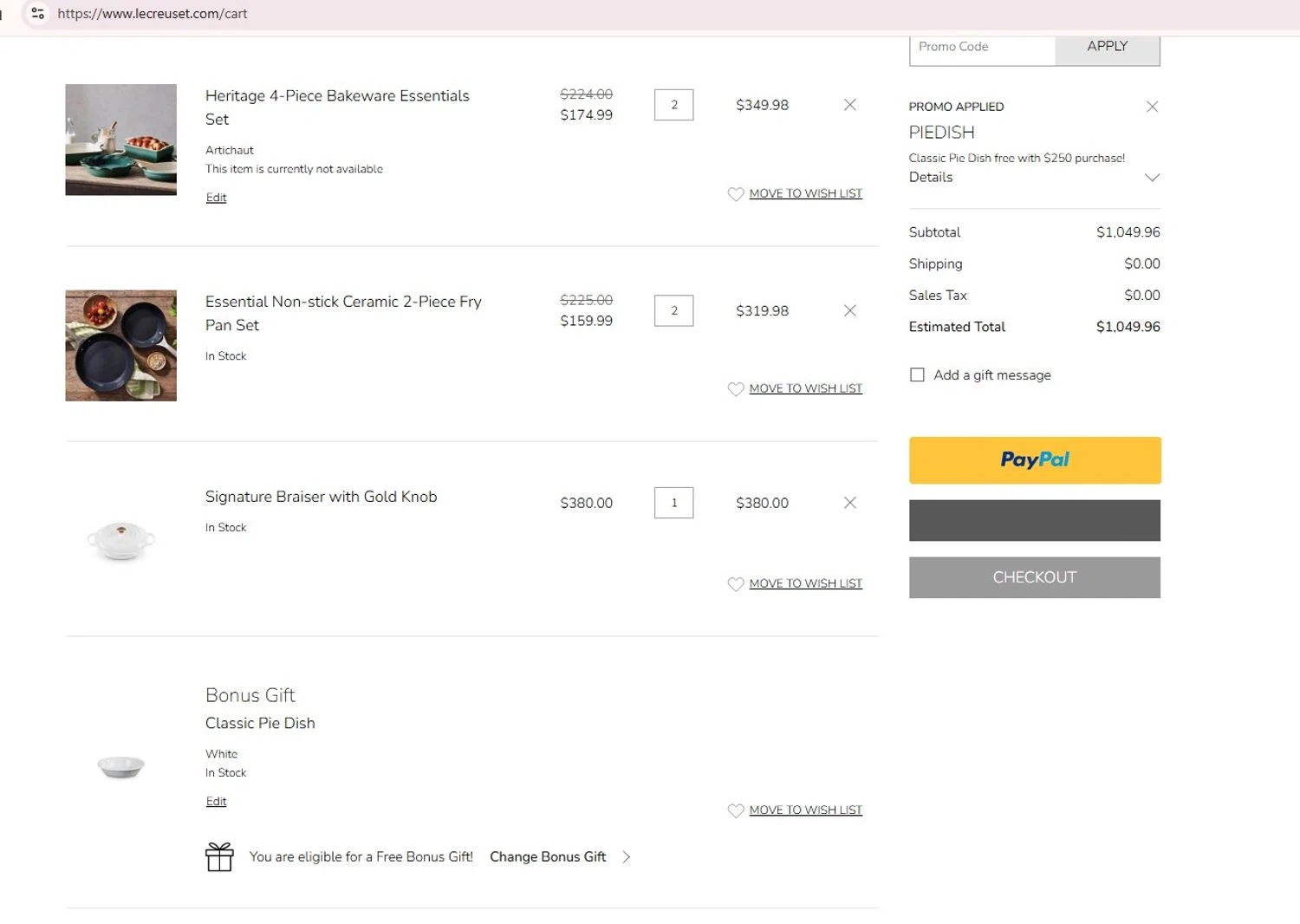Click the $319.98 line total

pos(762,310)
